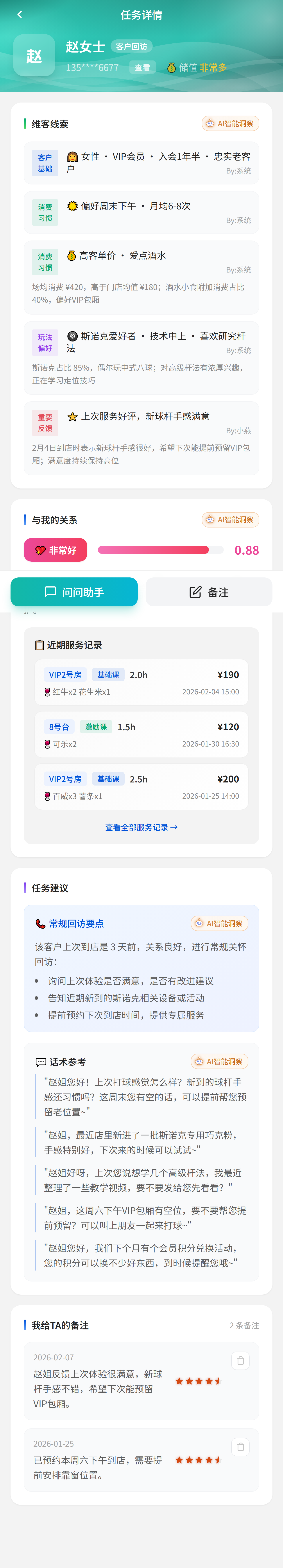Delete the 2026-02-07 note with trash icon
283x1568 pixels.
pos(240,1360)
